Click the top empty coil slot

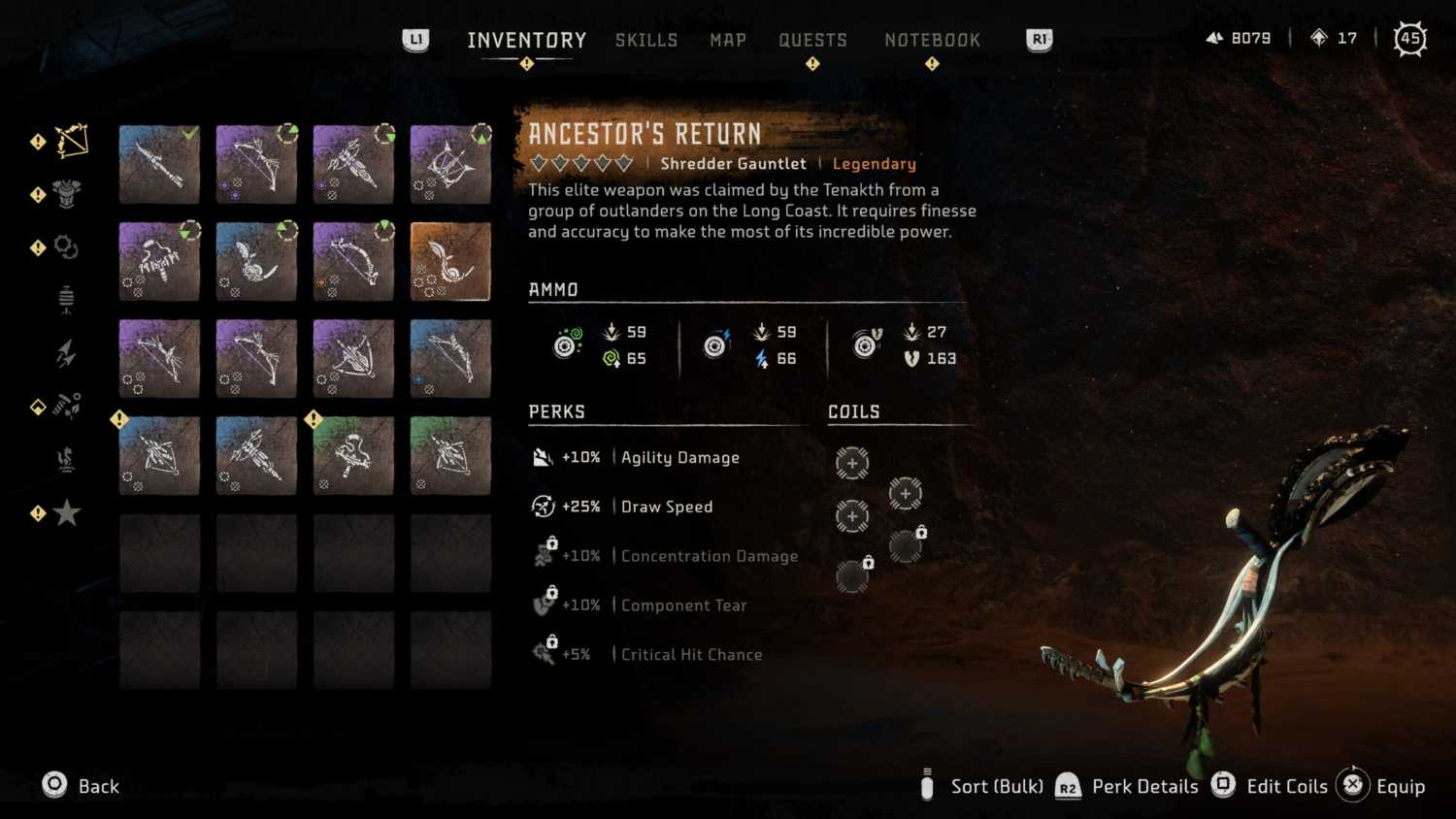(x=852, y=463)
